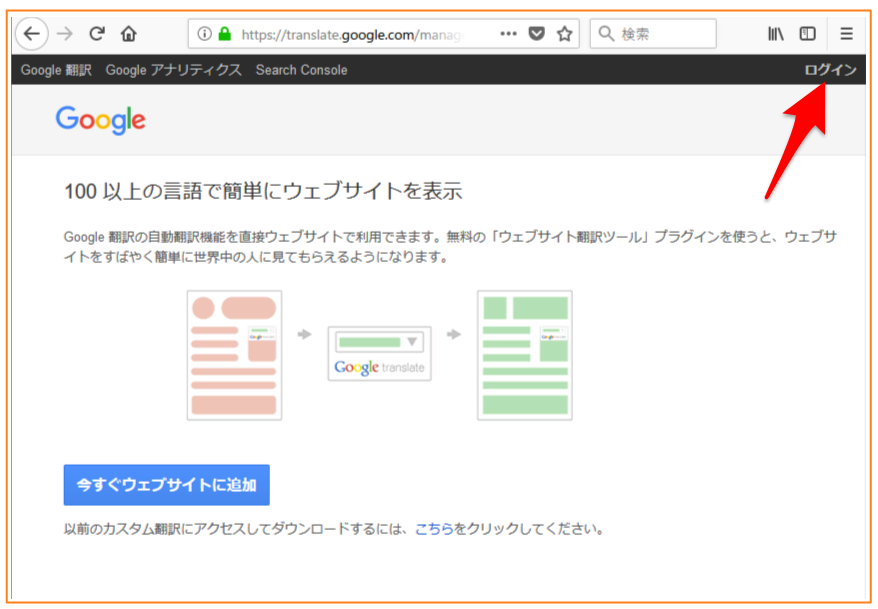The width and height of the screenshot is (878, 609).
Task: Open Search Console in the top navigation
Action: point(301,70)
